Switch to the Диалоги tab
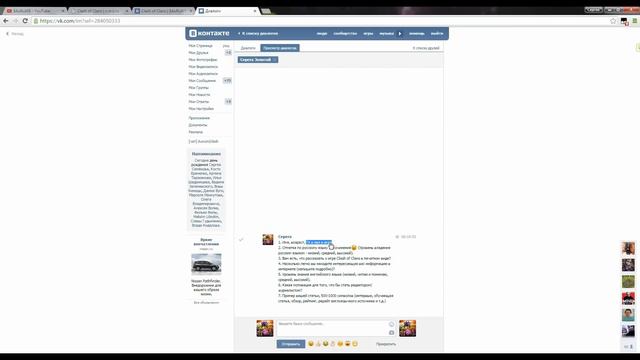640x360 pixels. click(248, 48)
